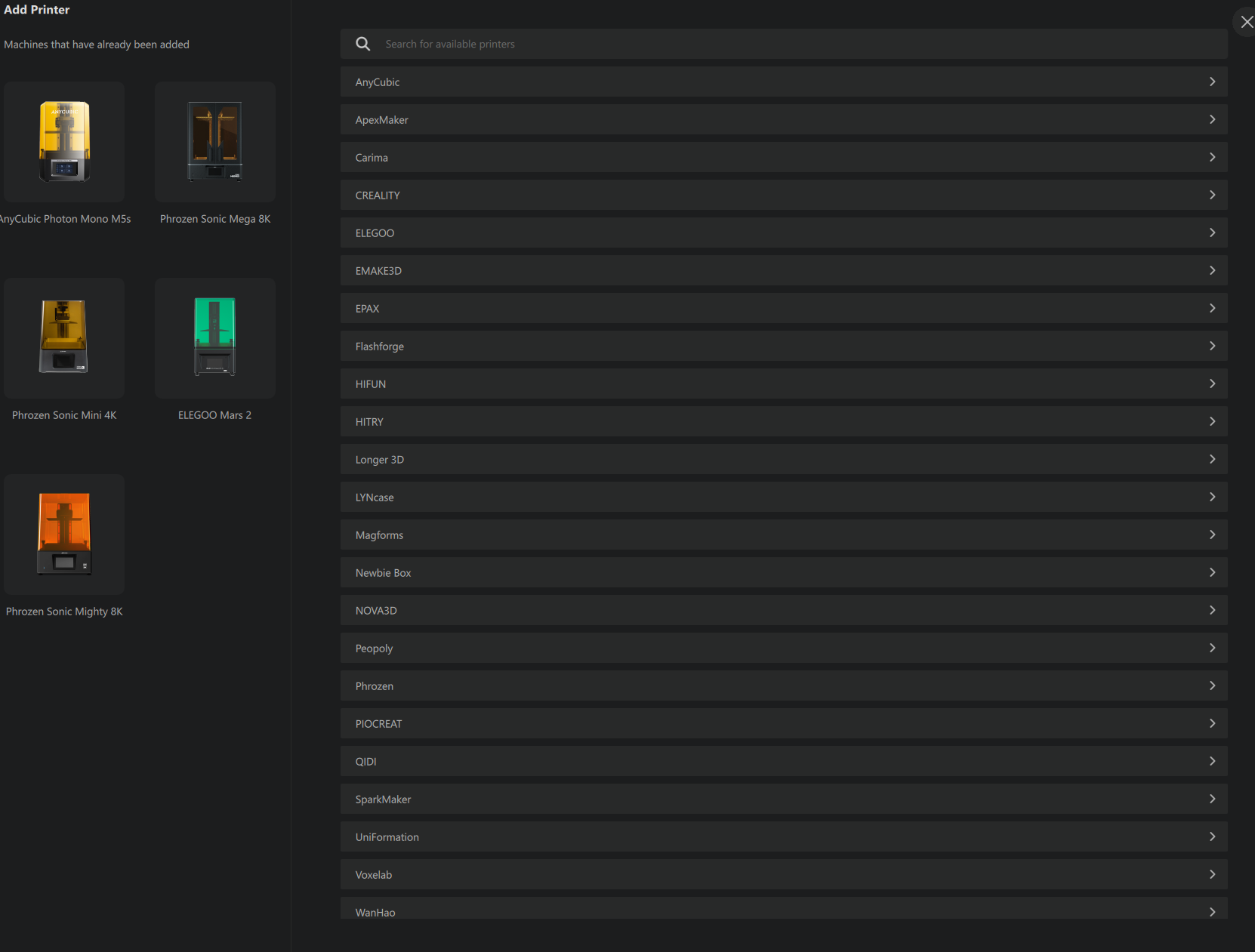Select the Peopoly brand entry
Viewport: 1255px width, 952px height.
click(783, 648)
